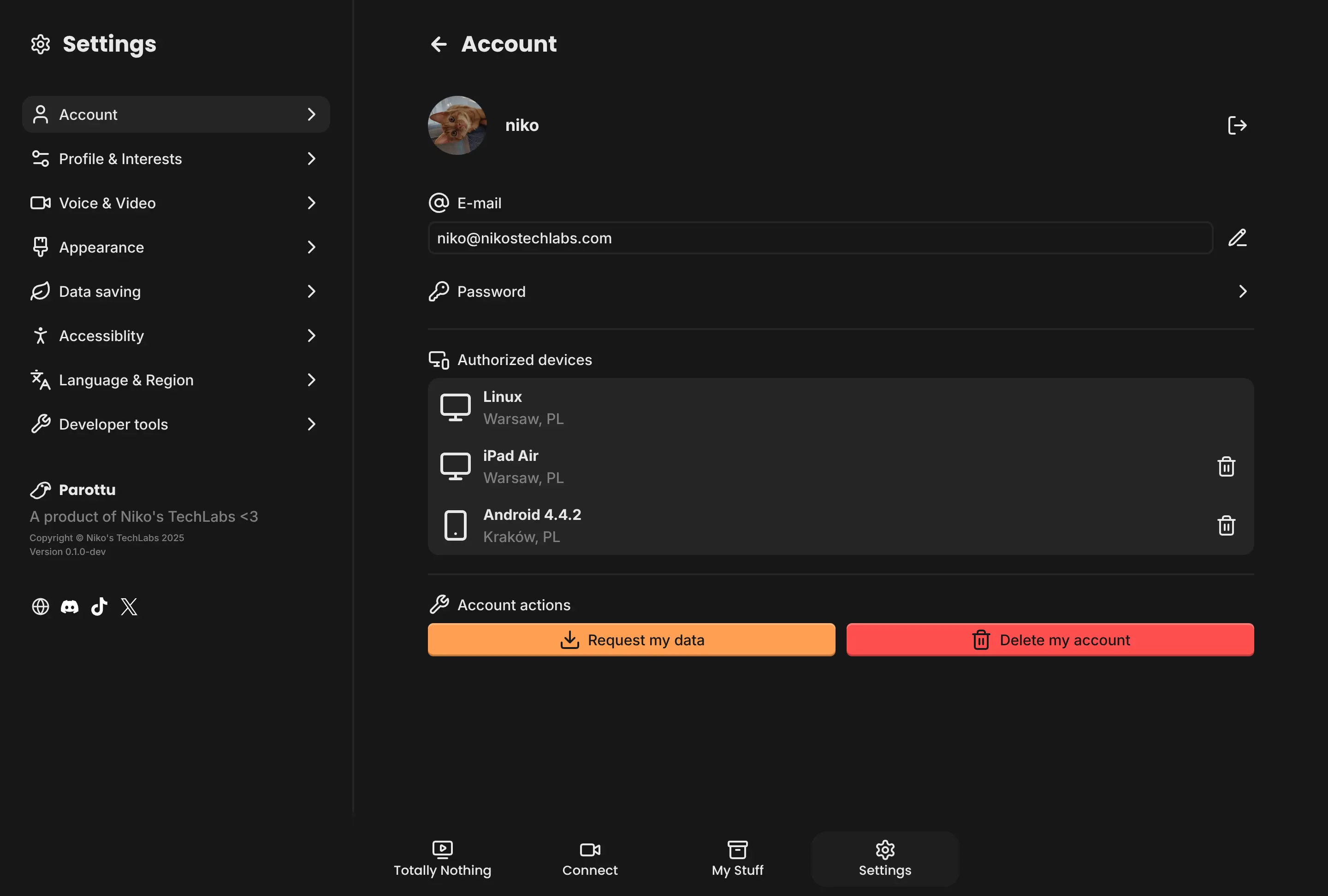Delete my account
Viewport: 1328px width, 896px height.
(x=1050, y=640)
